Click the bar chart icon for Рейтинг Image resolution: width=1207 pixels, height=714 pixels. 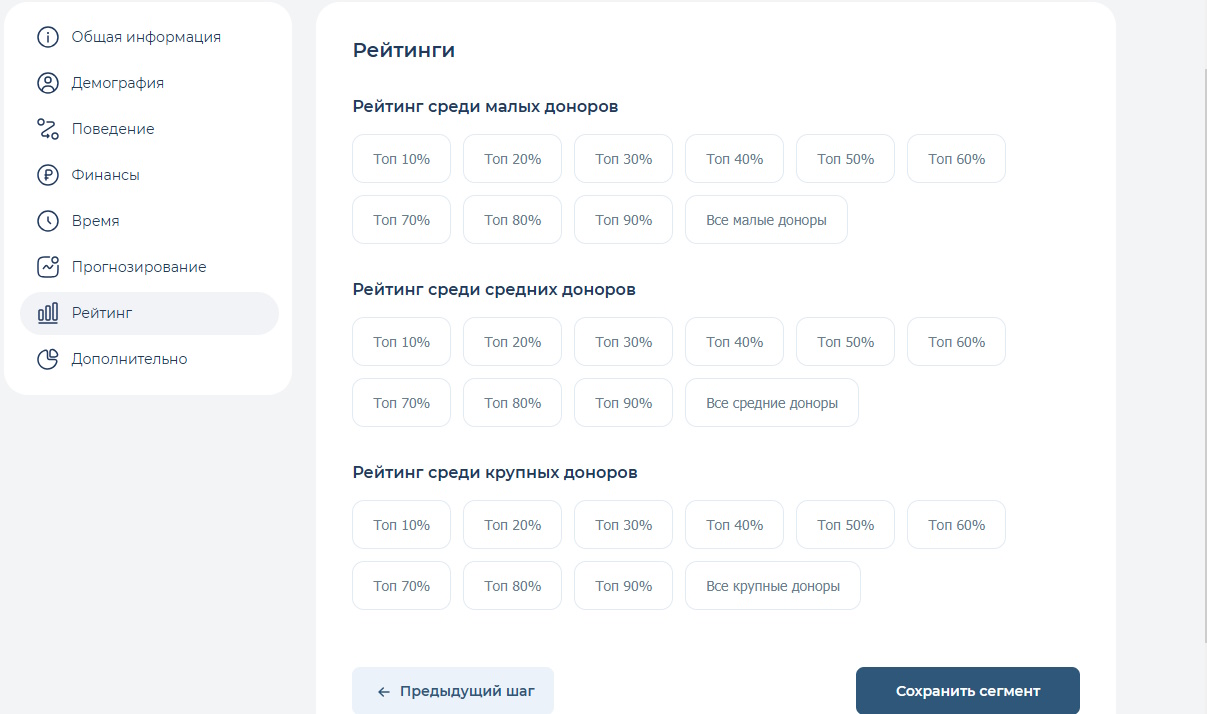48,313
